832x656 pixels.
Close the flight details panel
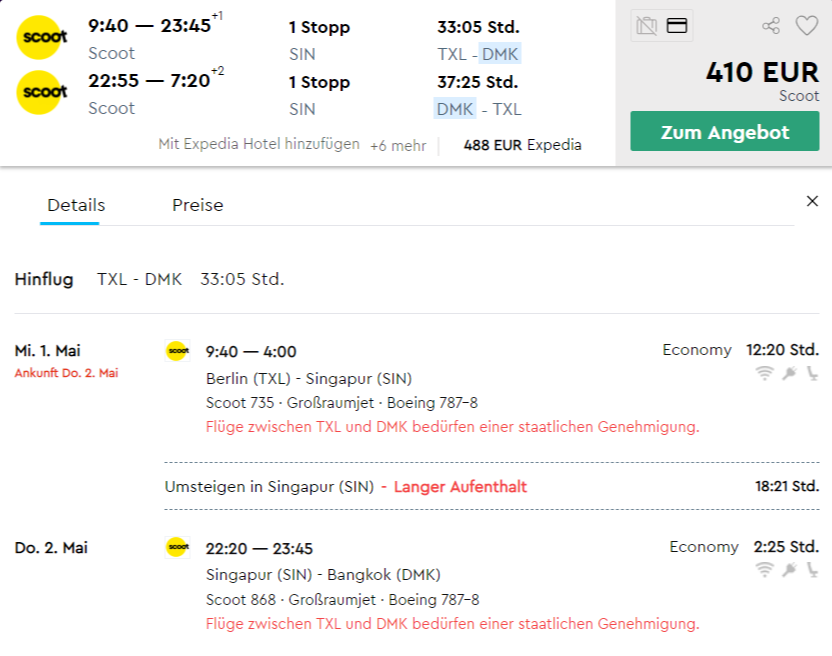point(812,200)
